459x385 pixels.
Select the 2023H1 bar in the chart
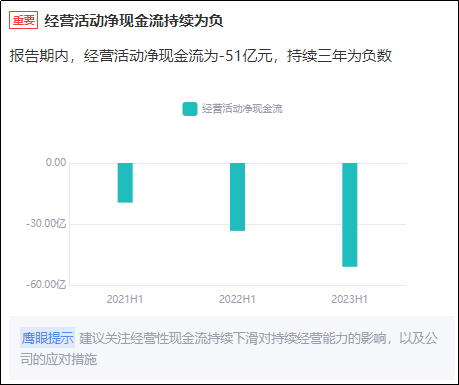[x=350, y=215]
